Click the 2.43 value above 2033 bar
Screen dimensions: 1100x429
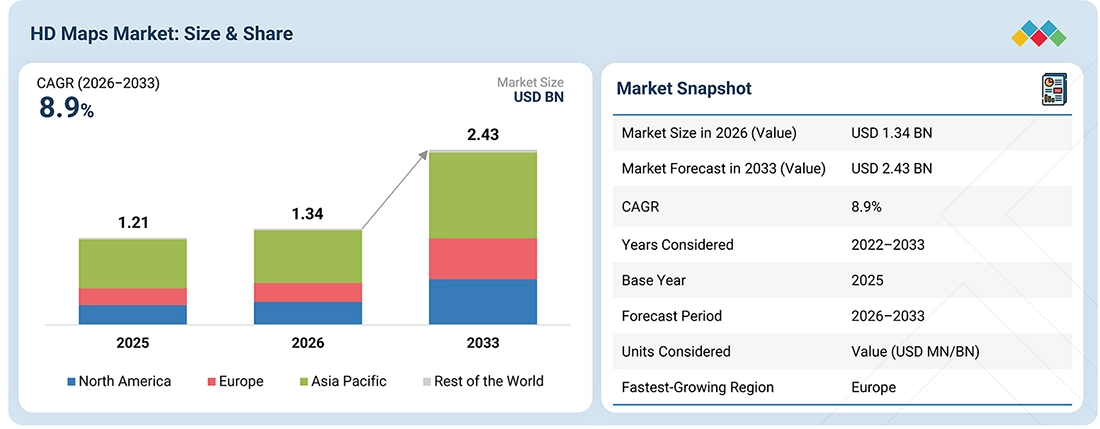[483, 135]
